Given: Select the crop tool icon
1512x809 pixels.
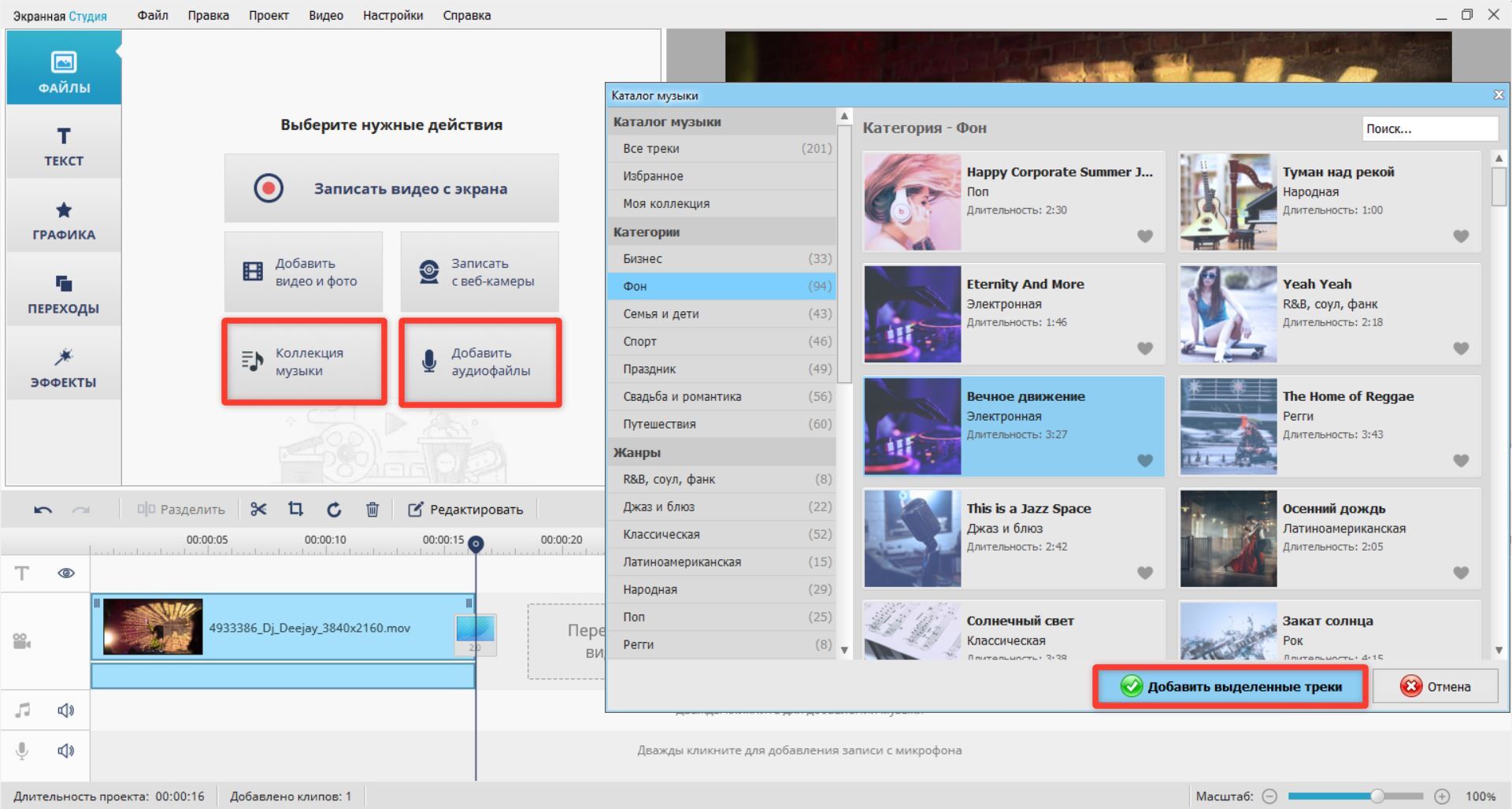Looking at the screenshot, I should [296, 510].
